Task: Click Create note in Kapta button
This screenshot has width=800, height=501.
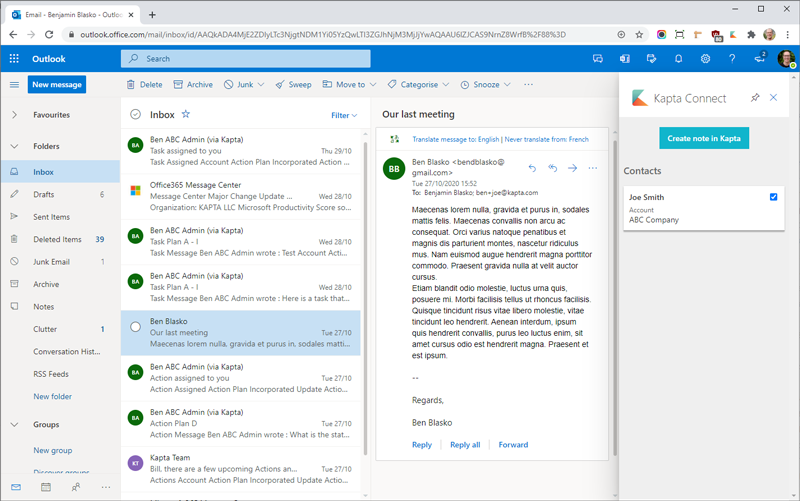Action: click(704, 138)
